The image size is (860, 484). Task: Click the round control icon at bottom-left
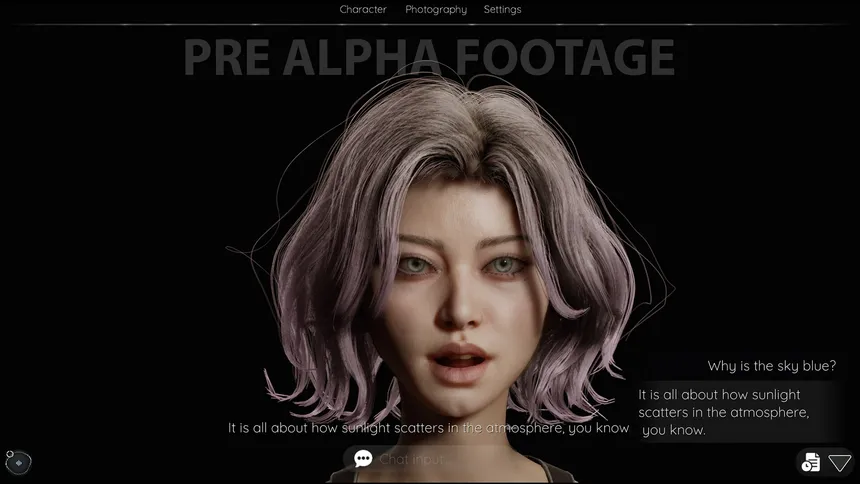19,463
